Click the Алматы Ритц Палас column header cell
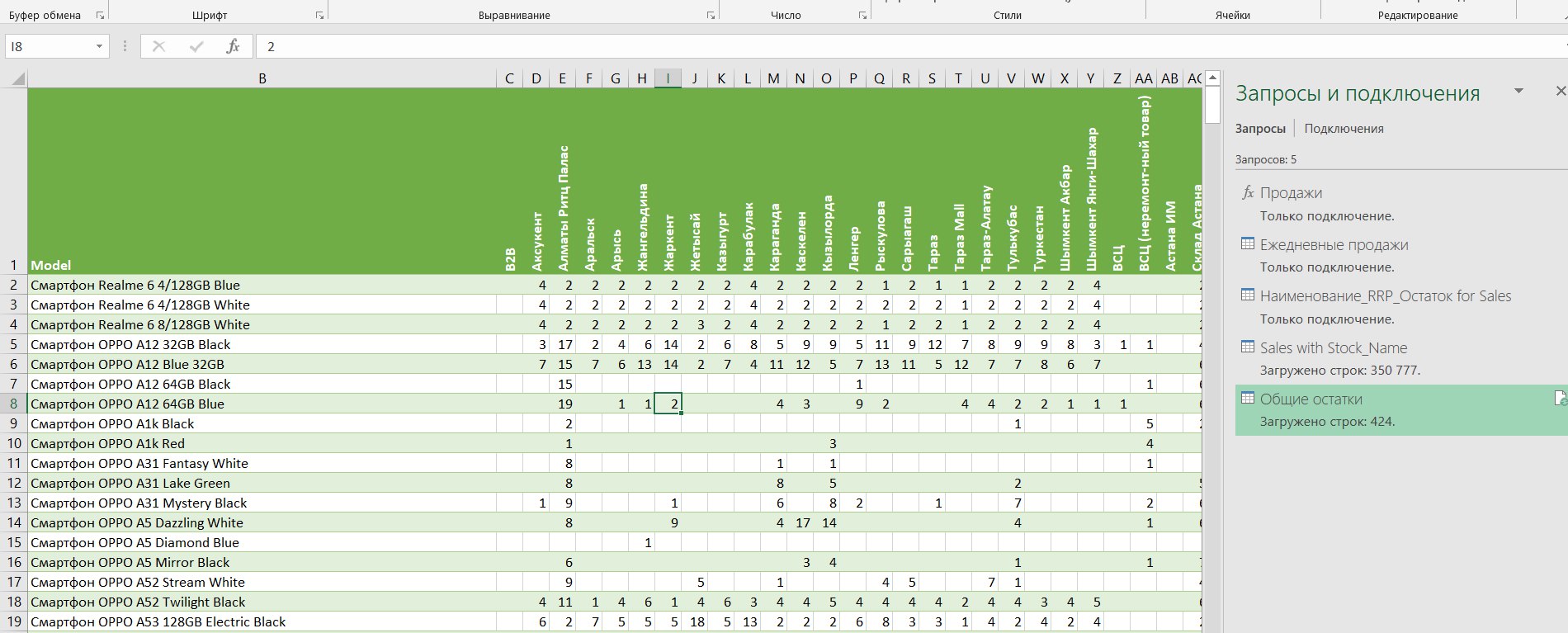The height and width of the screenshot is (633, 1568). [x=563, y=182]
